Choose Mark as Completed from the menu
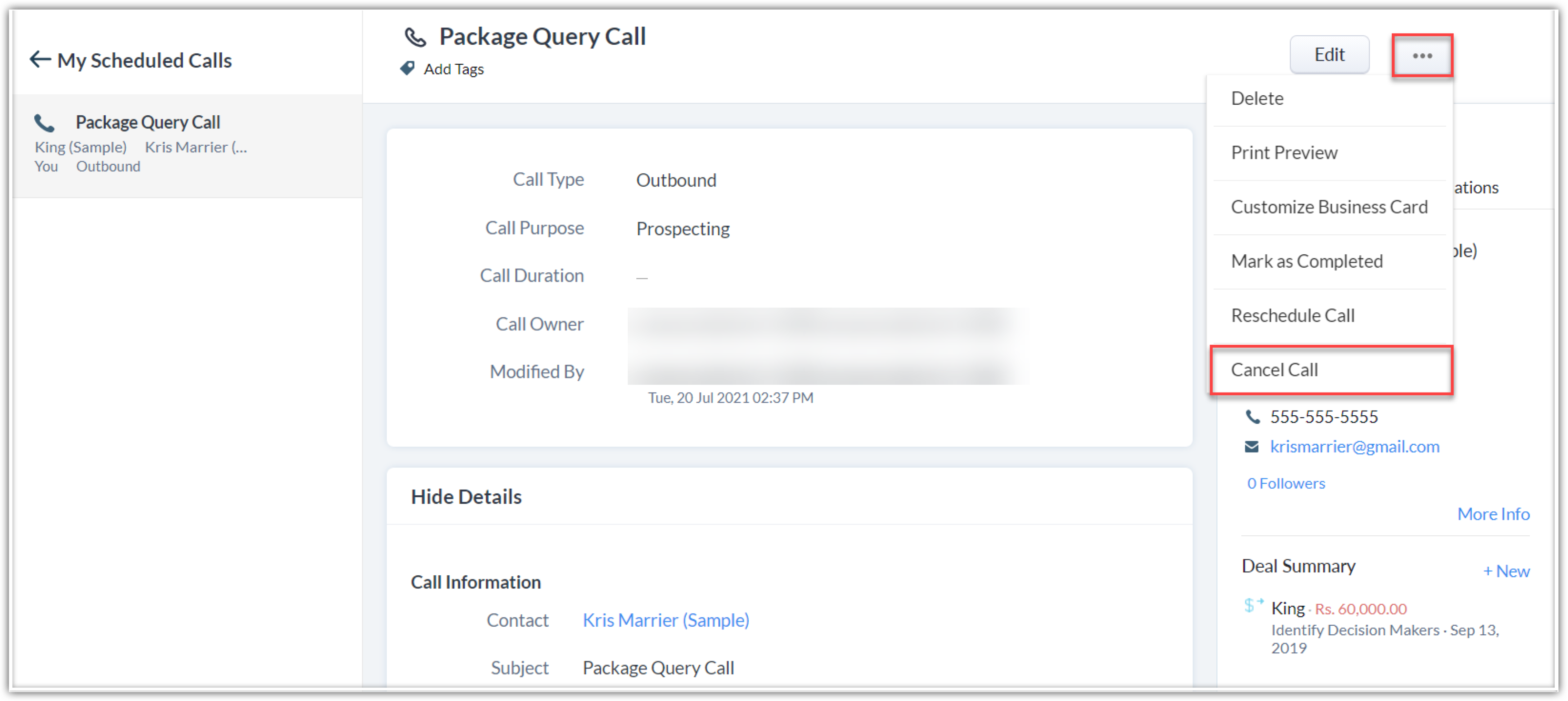1568x701 pixels. [1306, 261]
